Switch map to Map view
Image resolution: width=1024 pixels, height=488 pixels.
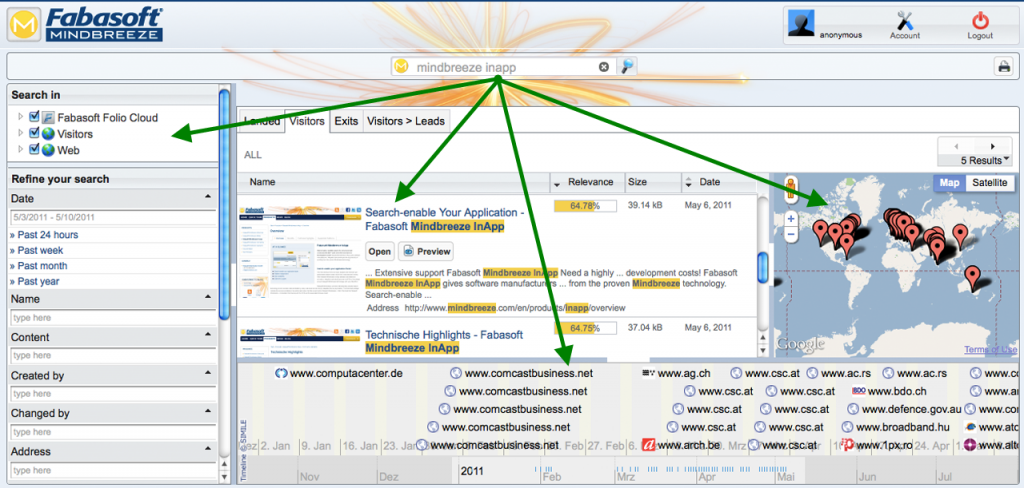[949, 183]
